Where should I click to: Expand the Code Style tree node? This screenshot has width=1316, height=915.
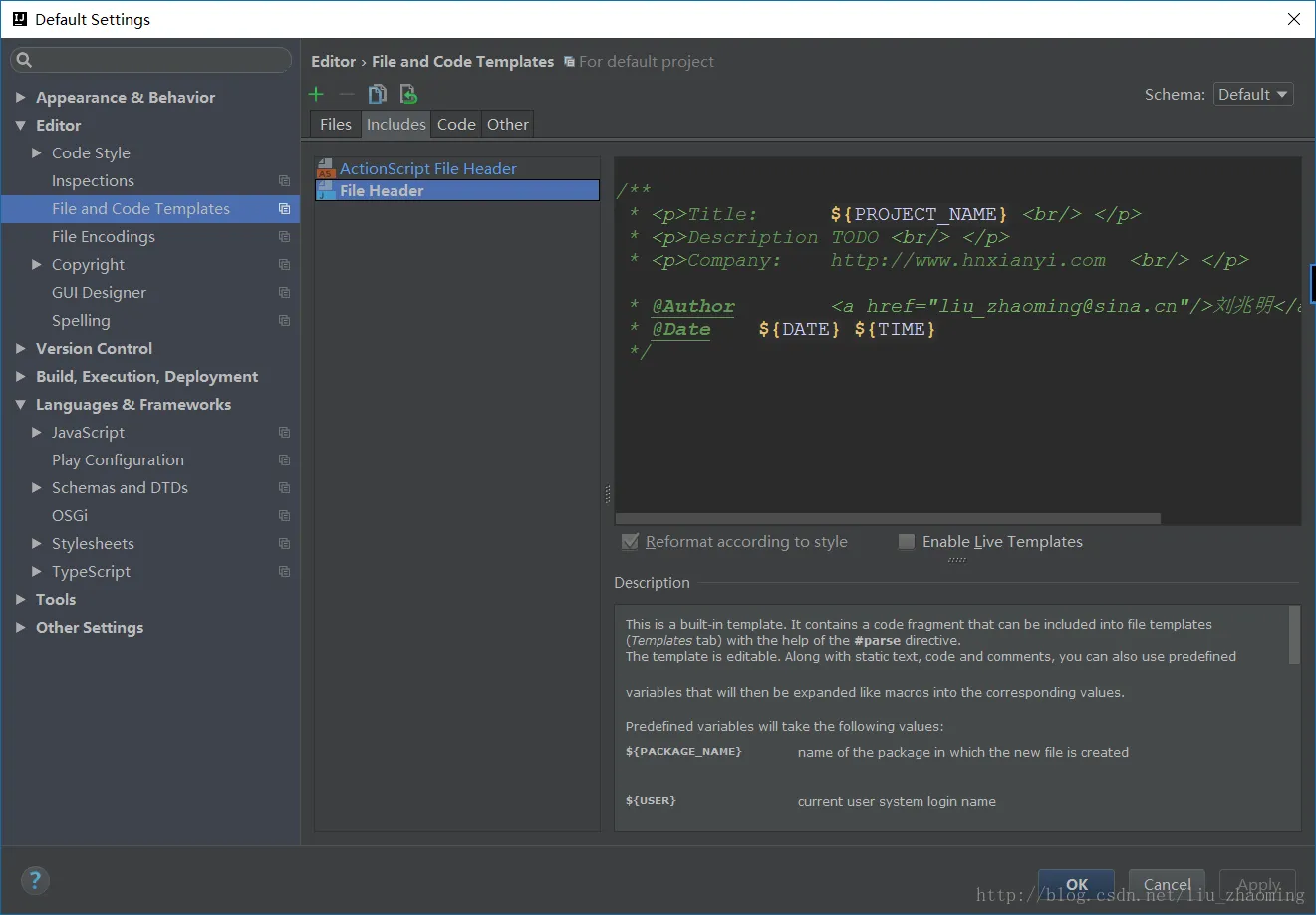[x=37, y=153]
